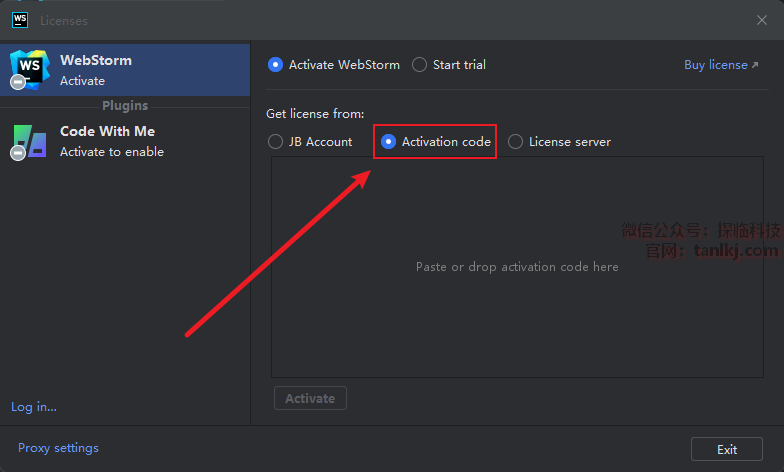Open the Proxy settings link
This screenshot has width=784, height=472.
click(58, 448)
